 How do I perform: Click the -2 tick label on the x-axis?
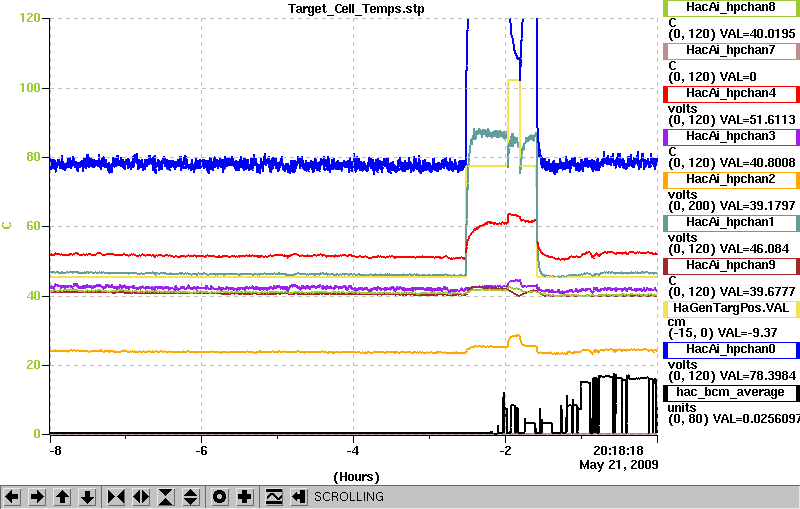click(x=505, y=451)
